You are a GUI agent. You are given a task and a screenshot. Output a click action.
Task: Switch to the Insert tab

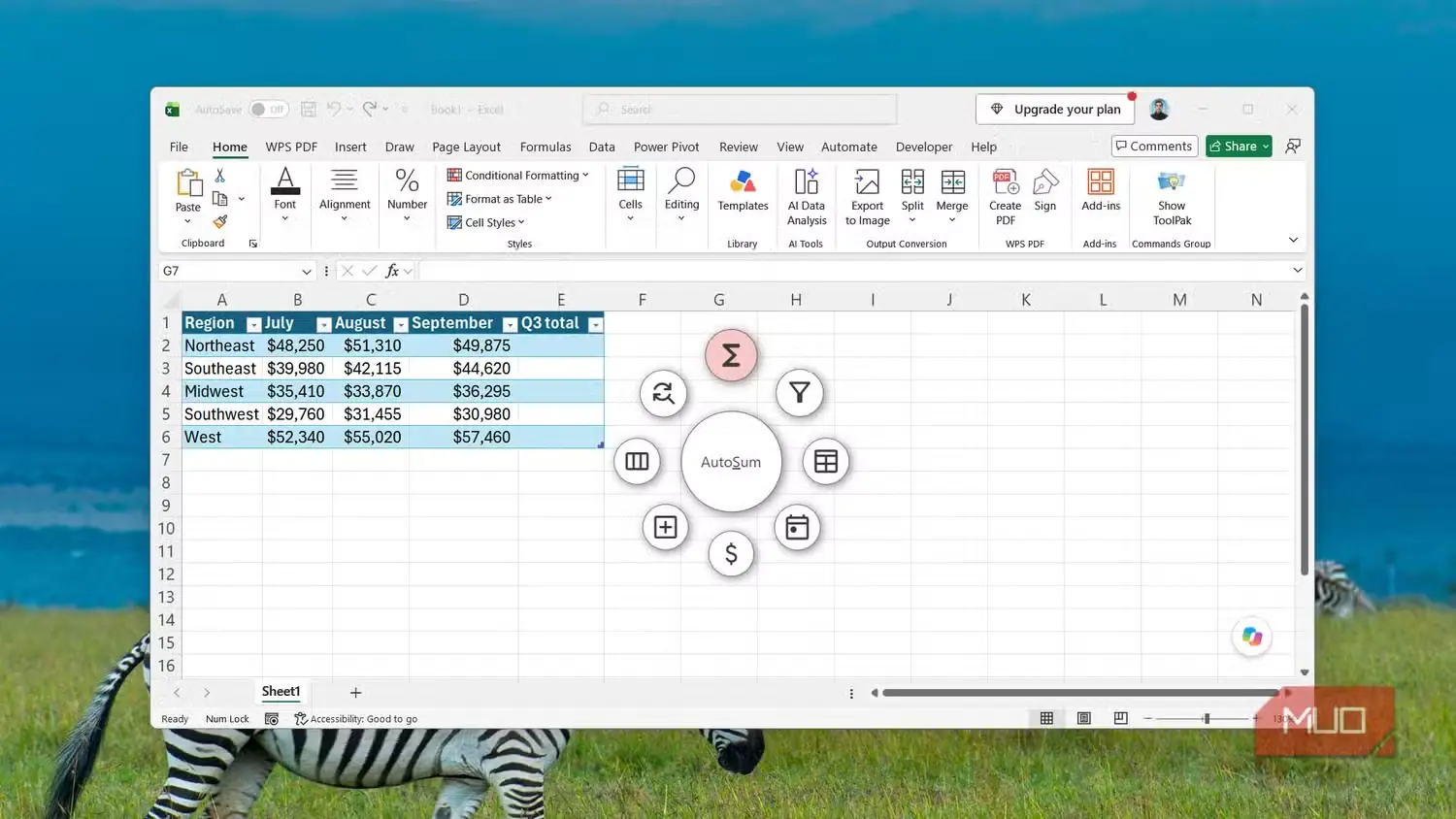pyautogui.click(x=350, y=147)
